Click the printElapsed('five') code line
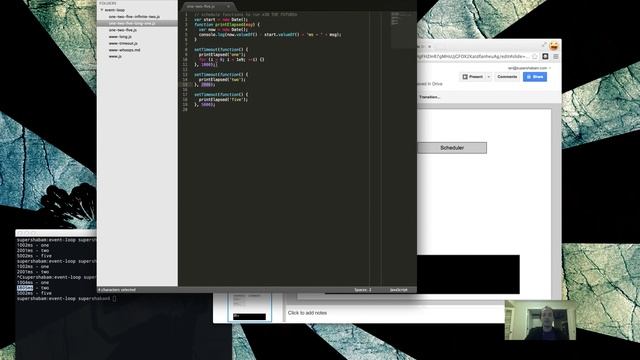This screenshot has height=360, width=640. coord(223,99)
